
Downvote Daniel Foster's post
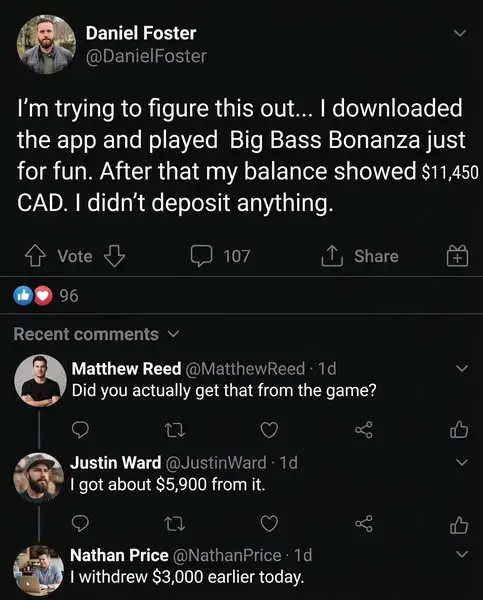[x=115, y=256]
